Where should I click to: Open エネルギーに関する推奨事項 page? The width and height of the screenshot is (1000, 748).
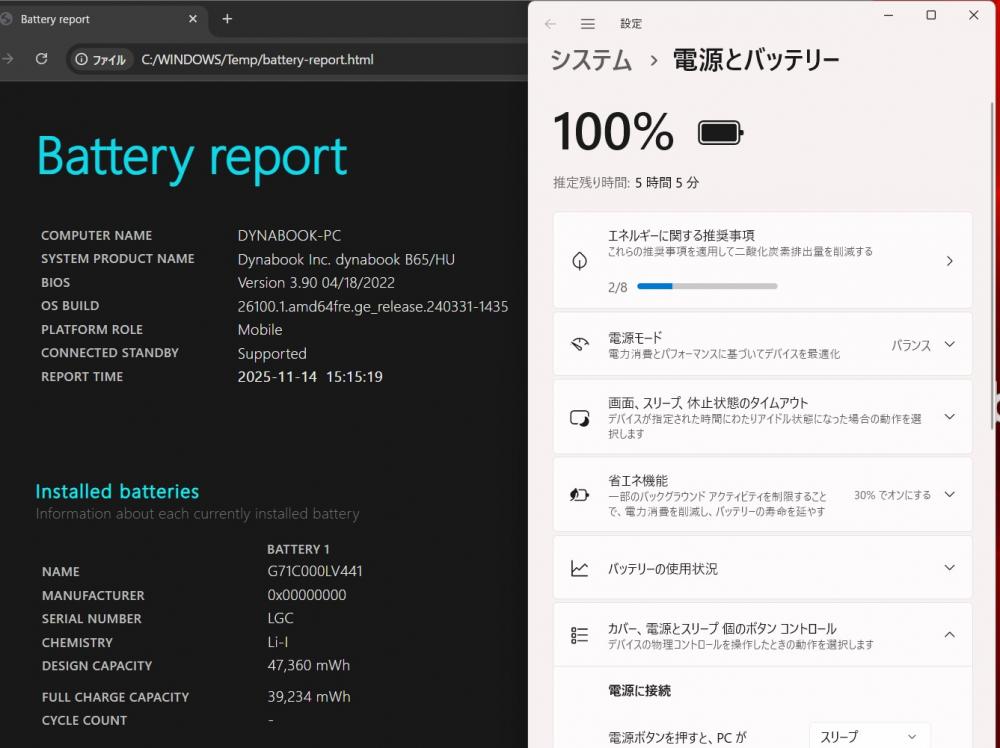click(762, 260)
